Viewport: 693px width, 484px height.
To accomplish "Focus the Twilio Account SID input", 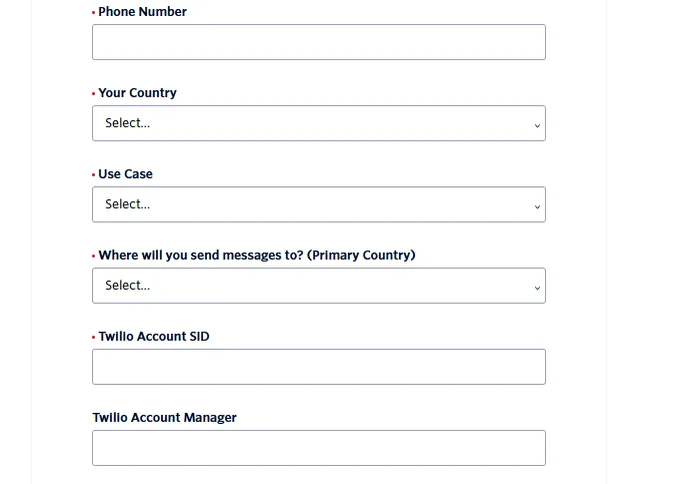I will coord(319,367).
